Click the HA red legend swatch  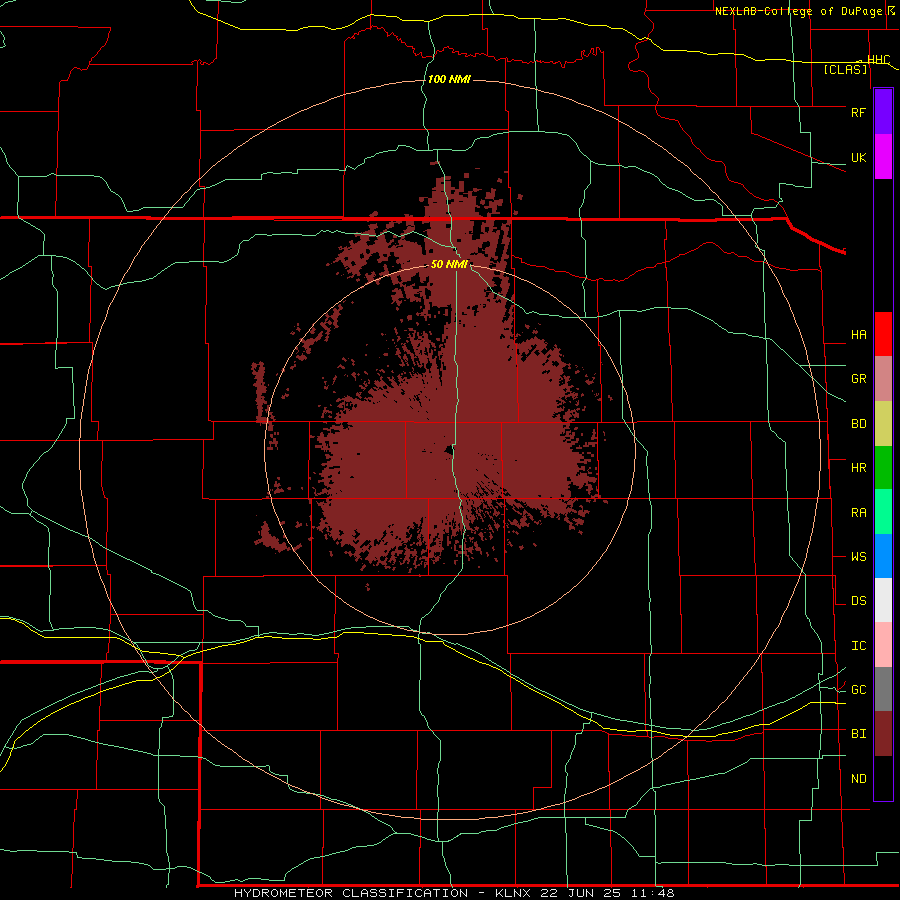(883, 334)
